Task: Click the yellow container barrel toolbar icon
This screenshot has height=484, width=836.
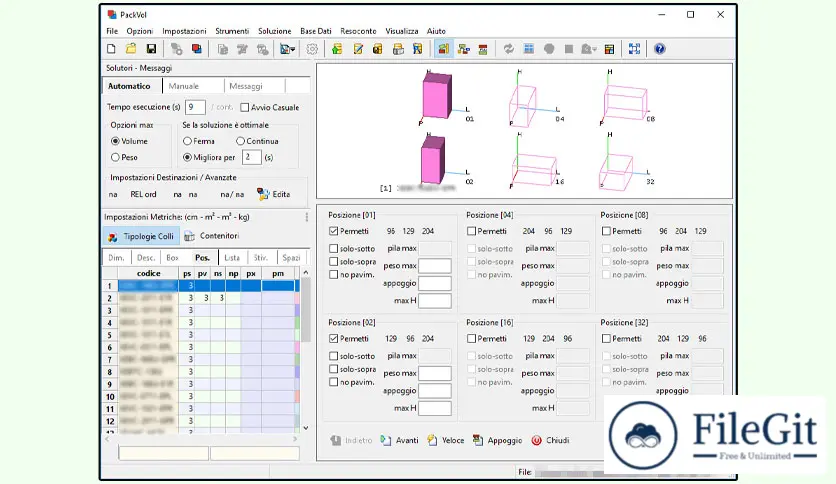Action: pyautogui.click(x=377, y=49)
